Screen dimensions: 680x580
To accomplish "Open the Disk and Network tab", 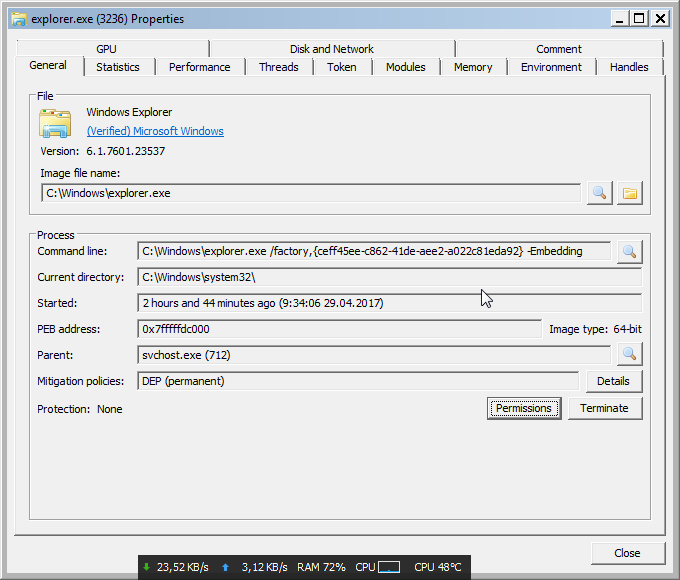I will pos(332,49).
